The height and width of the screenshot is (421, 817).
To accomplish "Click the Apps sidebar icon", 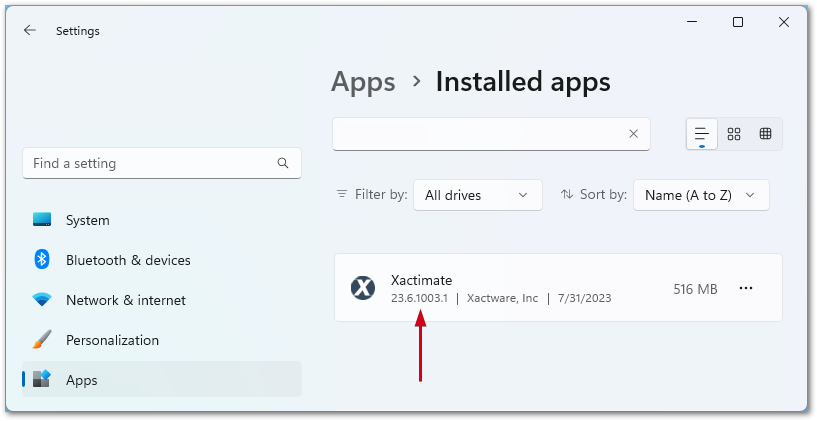I will click(x=42, y=379).
